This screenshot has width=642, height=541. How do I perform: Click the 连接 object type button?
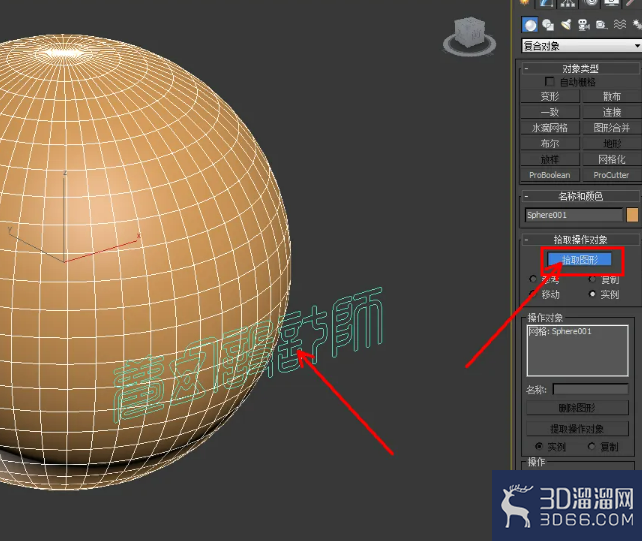point(612,112)
